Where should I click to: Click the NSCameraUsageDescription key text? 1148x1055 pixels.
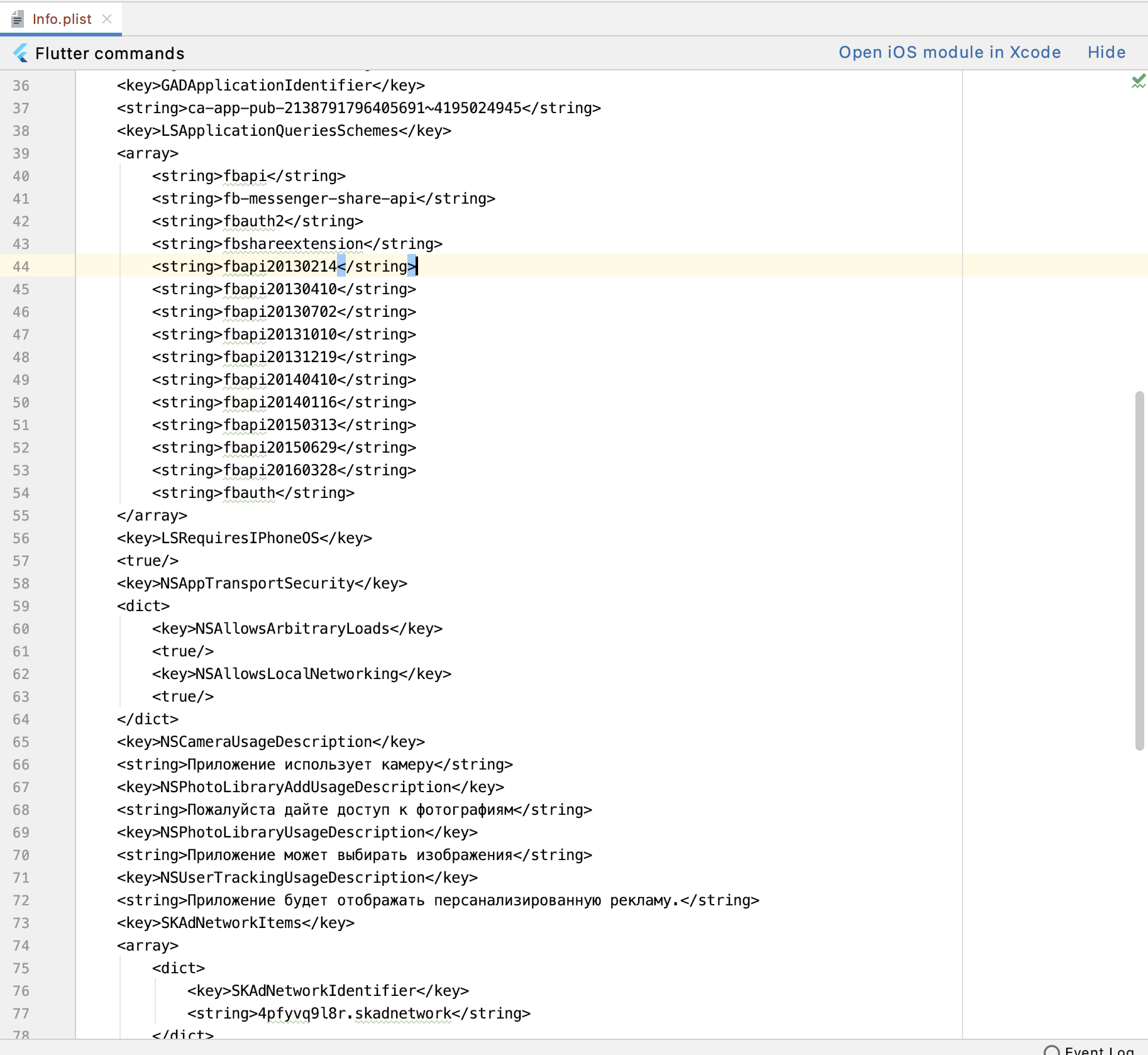[270, 742]
